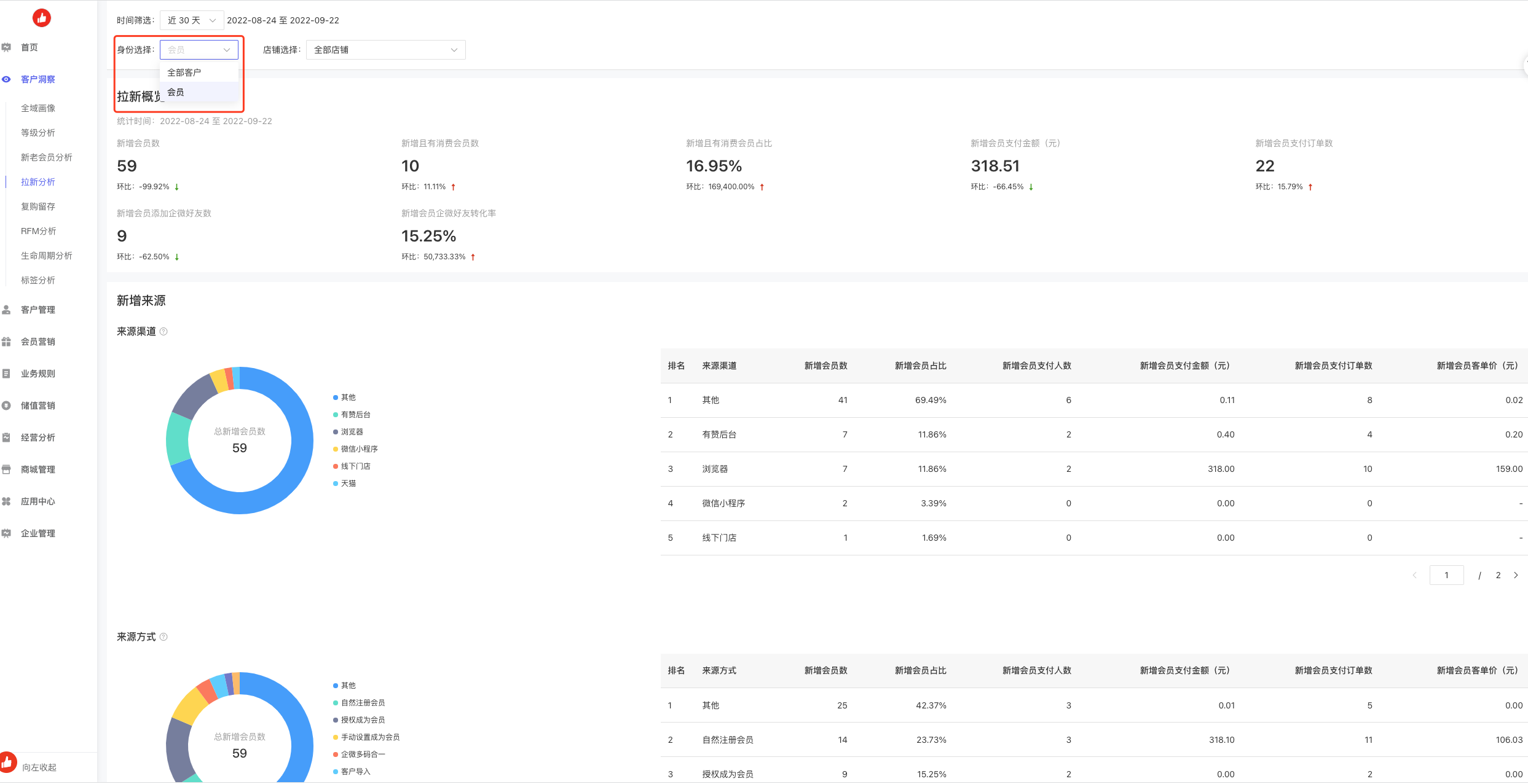Select 全部客户 from the identity dropdown list

tap(184, 73)
